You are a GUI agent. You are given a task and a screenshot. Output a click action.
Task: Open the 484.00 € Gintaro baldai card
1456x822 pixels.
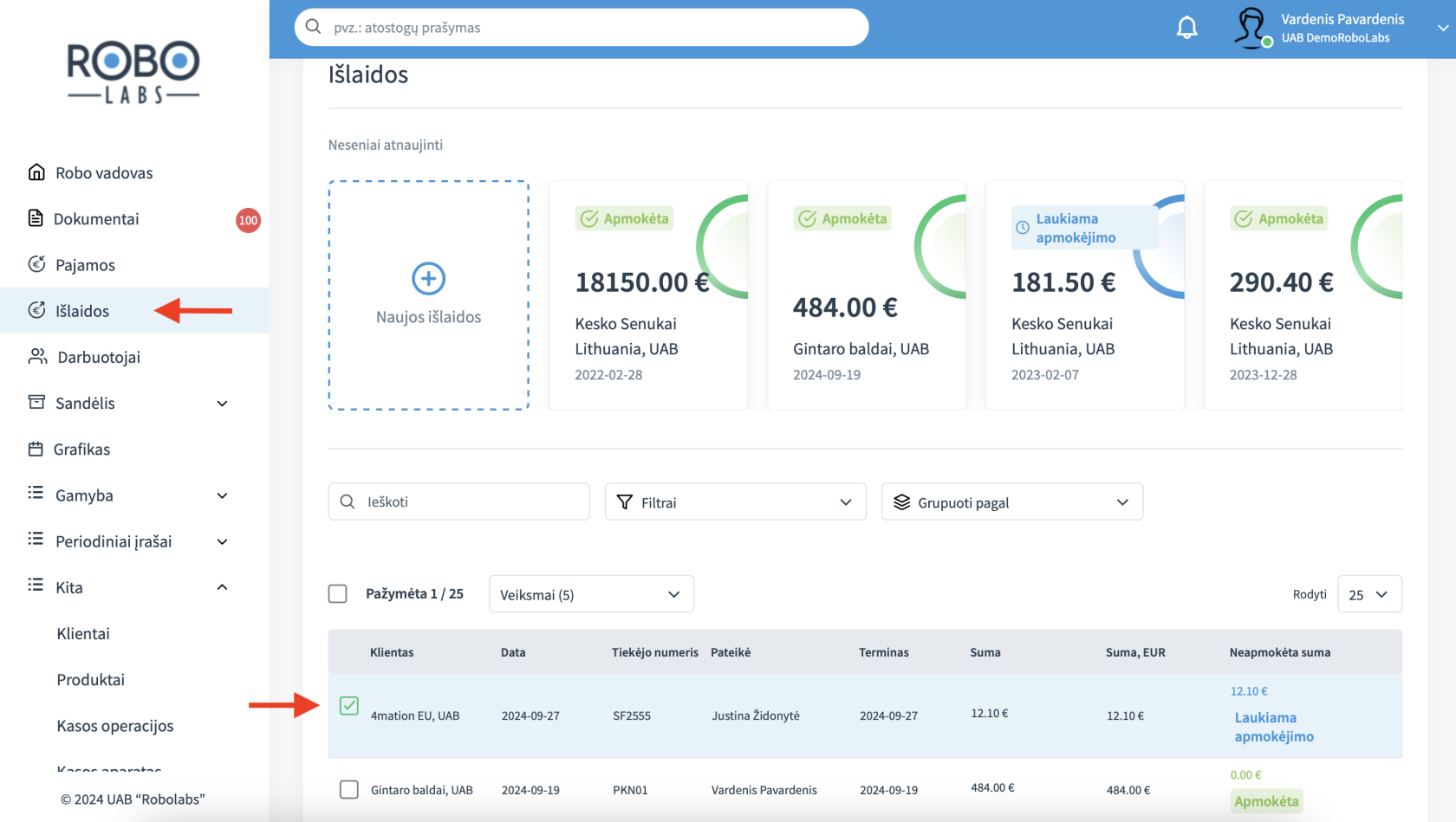click(x=867, y=295)
